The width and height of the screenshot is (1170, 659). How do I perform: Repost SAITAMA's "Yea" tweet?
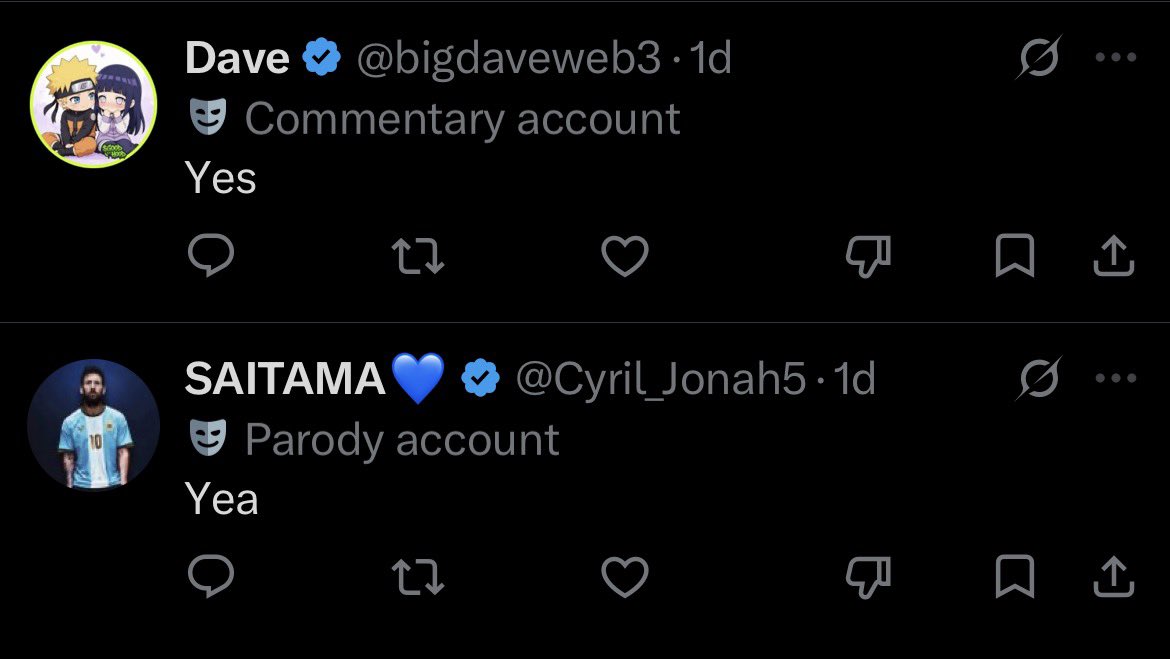[418, 577]
